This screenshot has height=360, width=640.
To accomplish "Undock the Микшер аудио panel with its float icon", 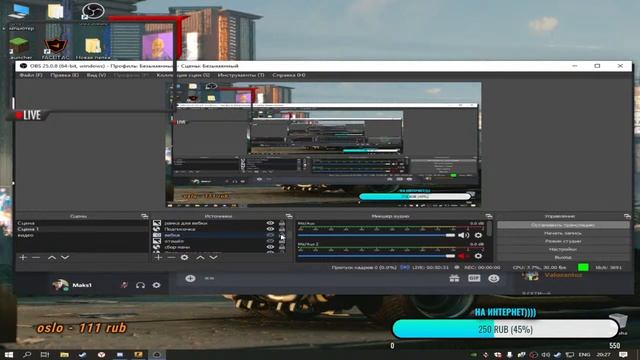I will pos(489,216).
